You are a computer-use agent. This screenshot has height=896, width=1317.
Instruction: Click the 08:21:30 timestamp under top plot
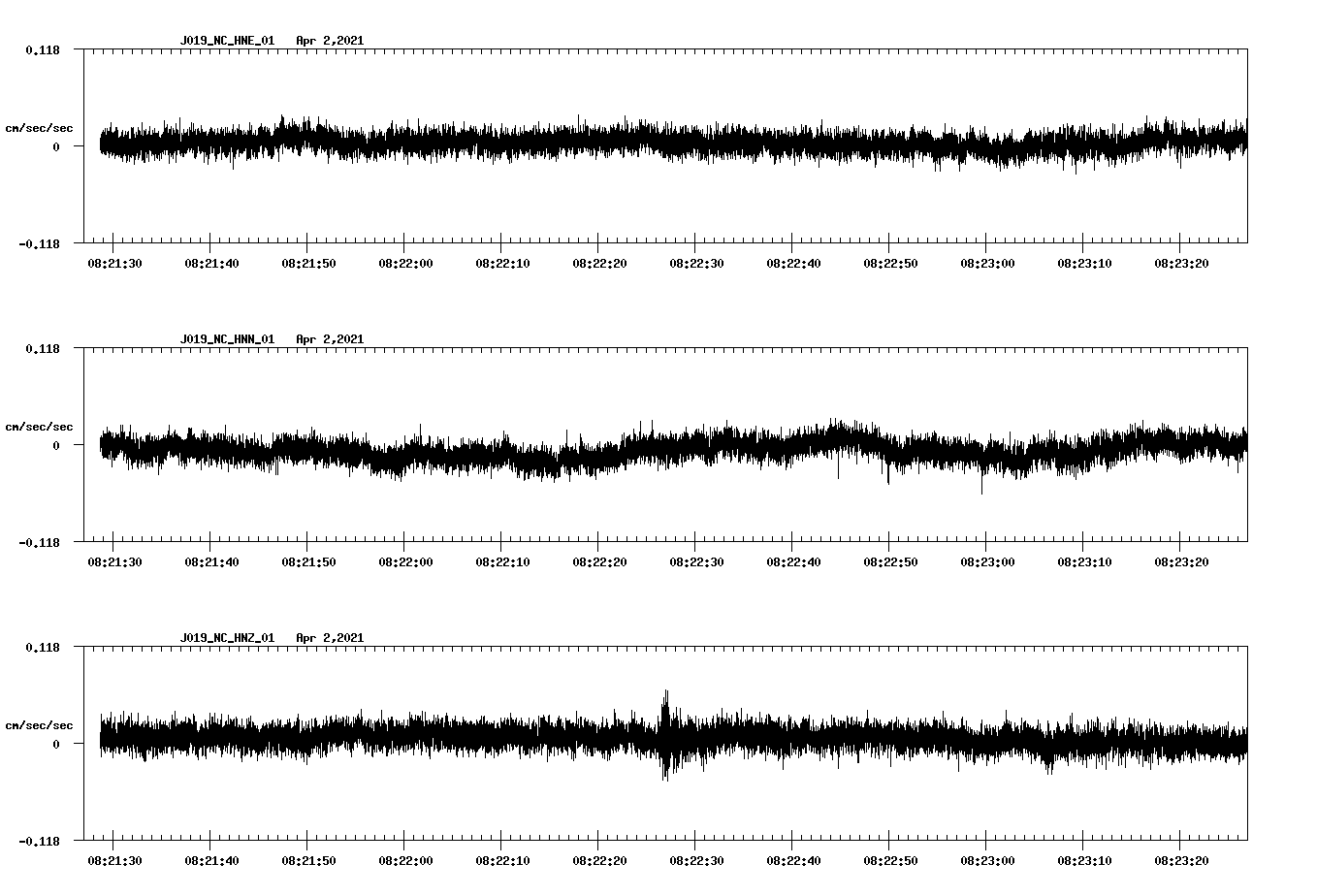[x=112, y=261]
